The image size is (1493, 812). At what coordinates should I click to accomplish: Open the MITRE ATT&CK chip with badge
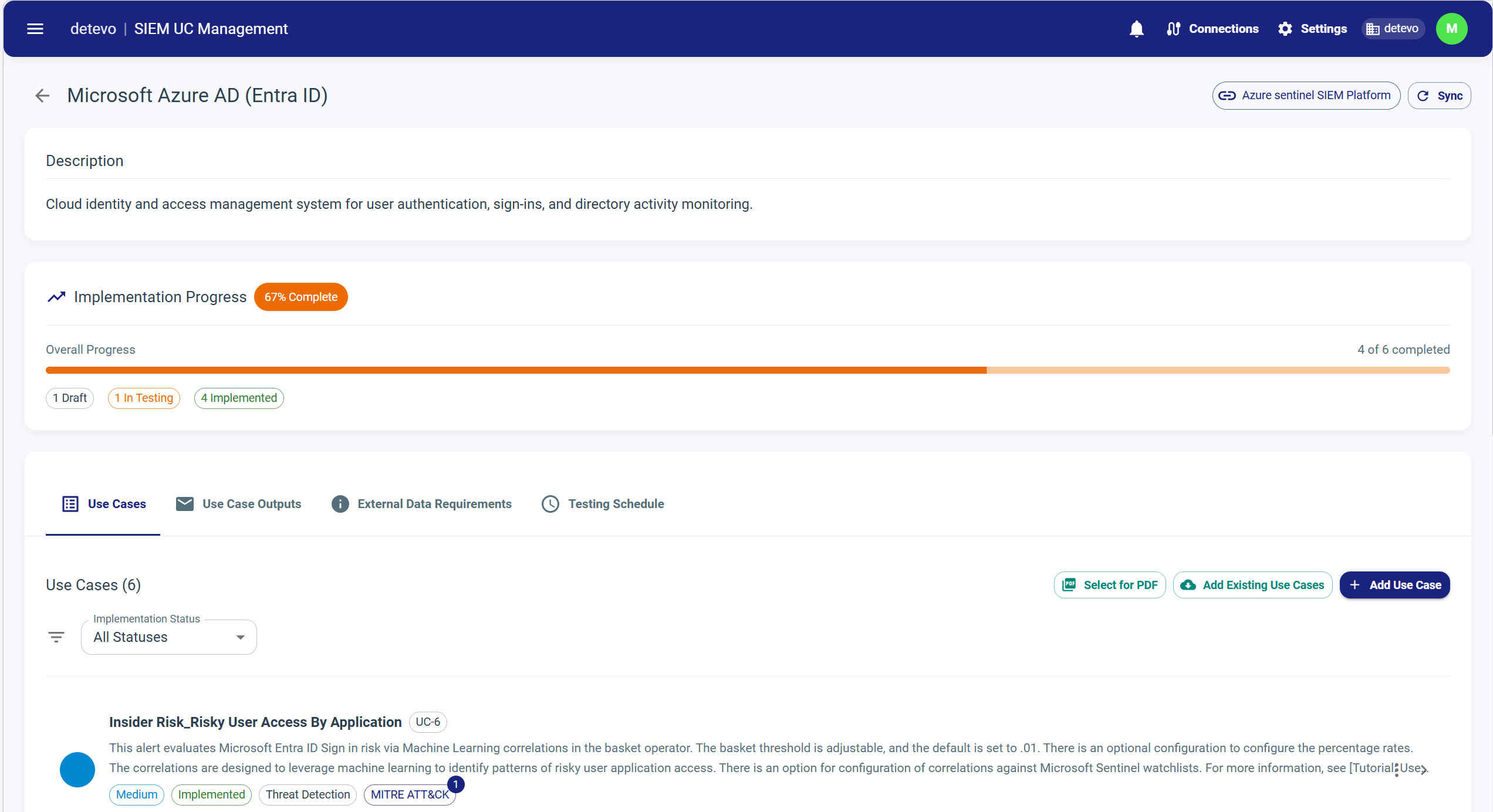point(410,794)
